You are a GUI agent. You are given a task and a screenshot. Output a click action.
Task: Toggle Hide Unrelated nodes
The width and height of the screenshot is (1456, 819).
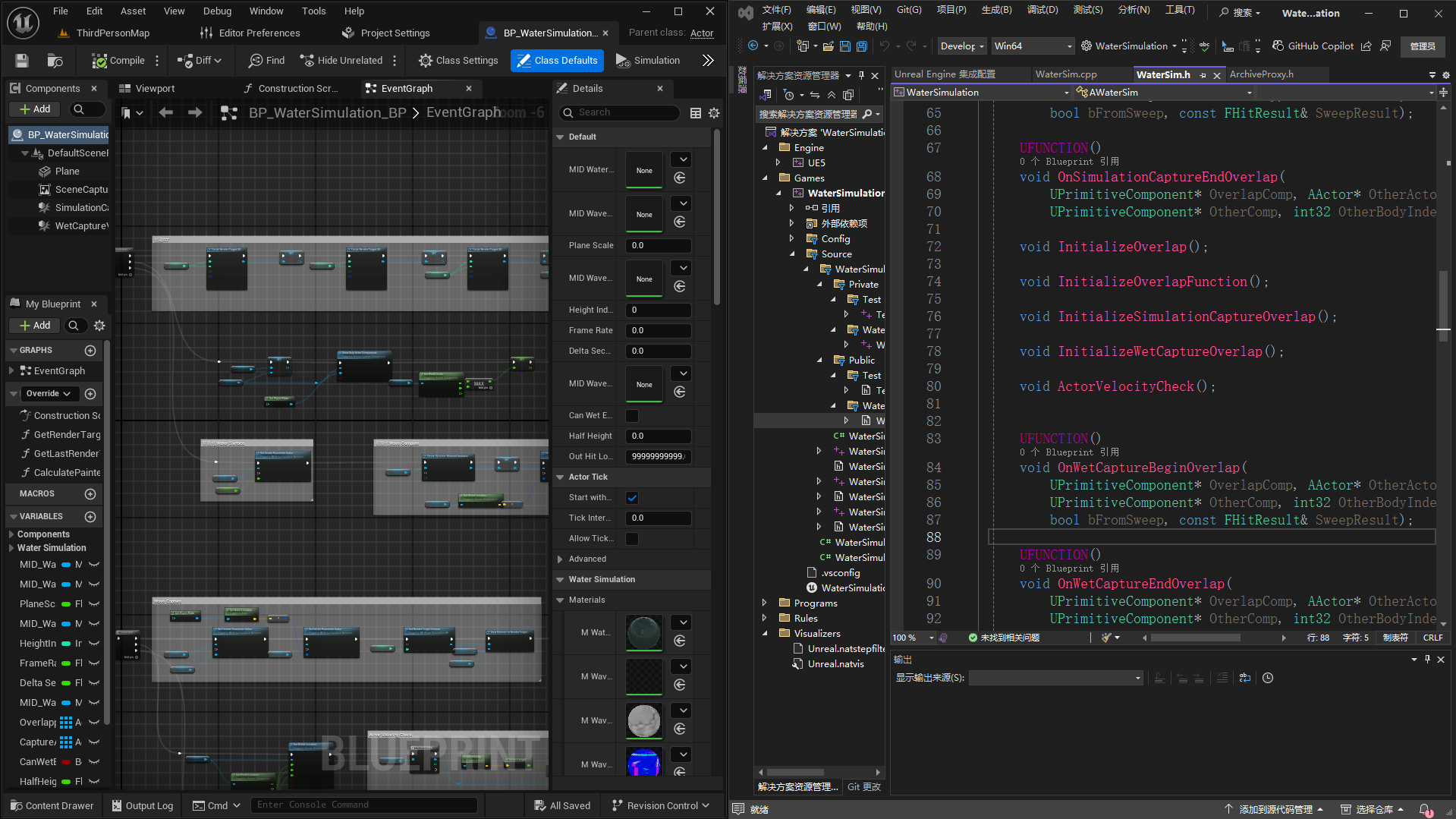[x=341, y=61]
